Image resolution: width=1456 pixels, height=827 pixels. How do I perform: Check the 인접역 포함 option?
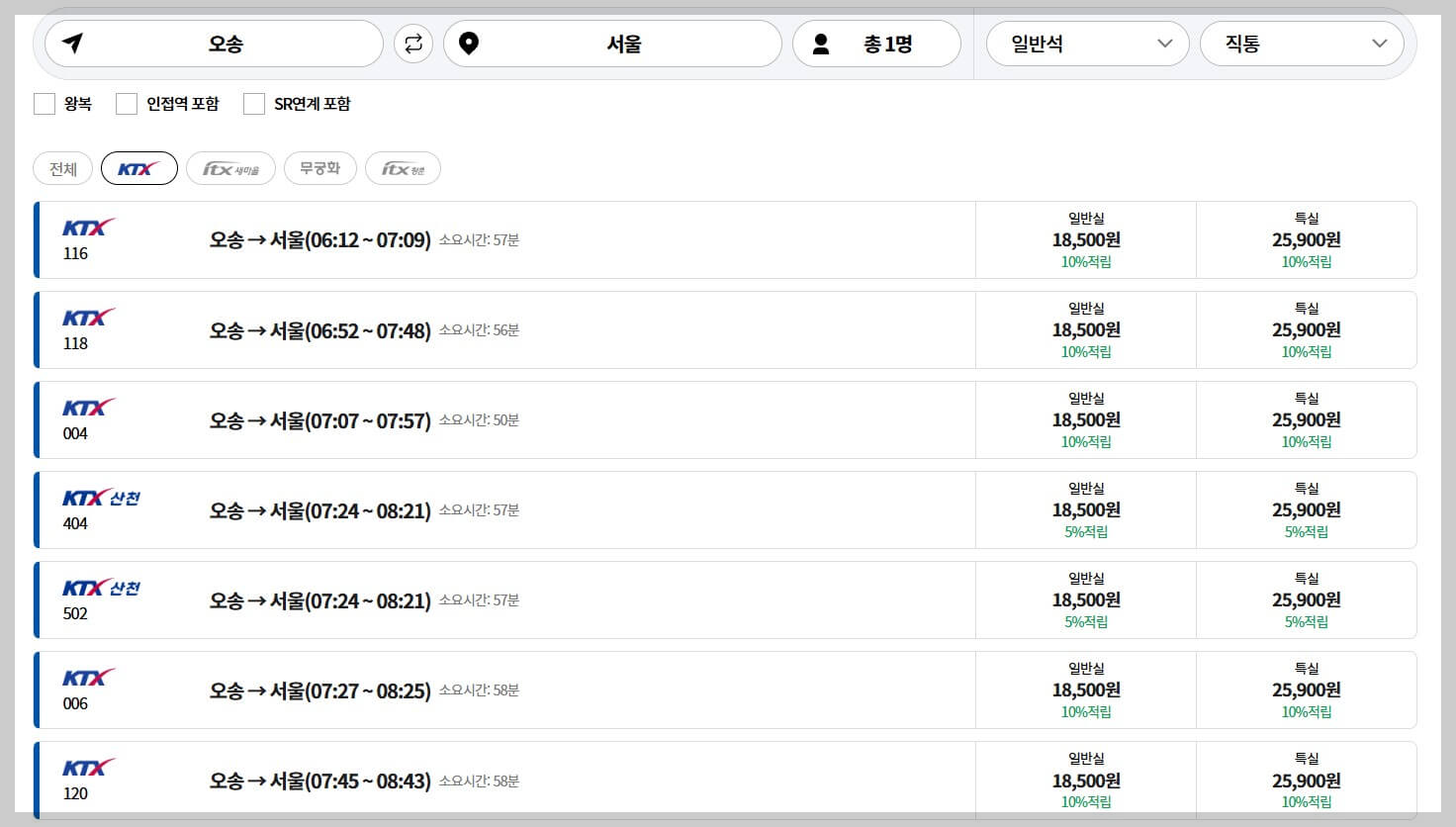(127, 103)
